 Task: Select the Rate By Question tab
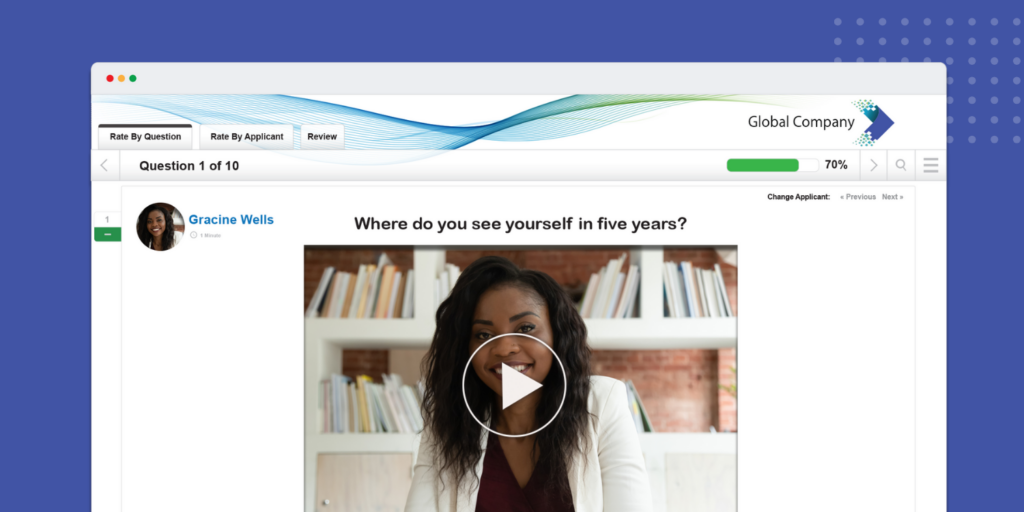coord(145,136)
